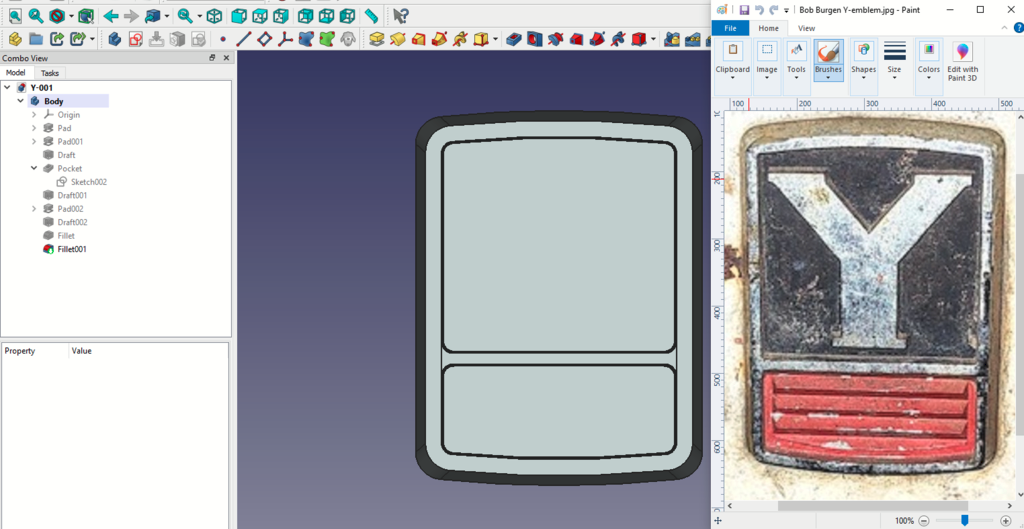Click the Groove tool icon

click(556, 39)
